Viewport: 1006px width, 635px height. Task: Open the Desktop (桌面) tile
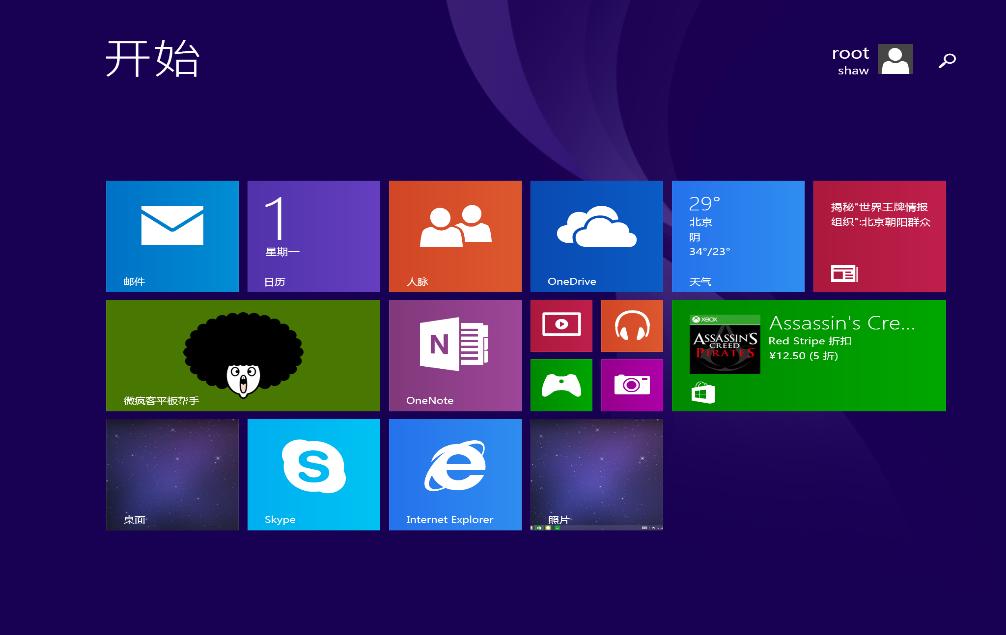click(172, 475)
